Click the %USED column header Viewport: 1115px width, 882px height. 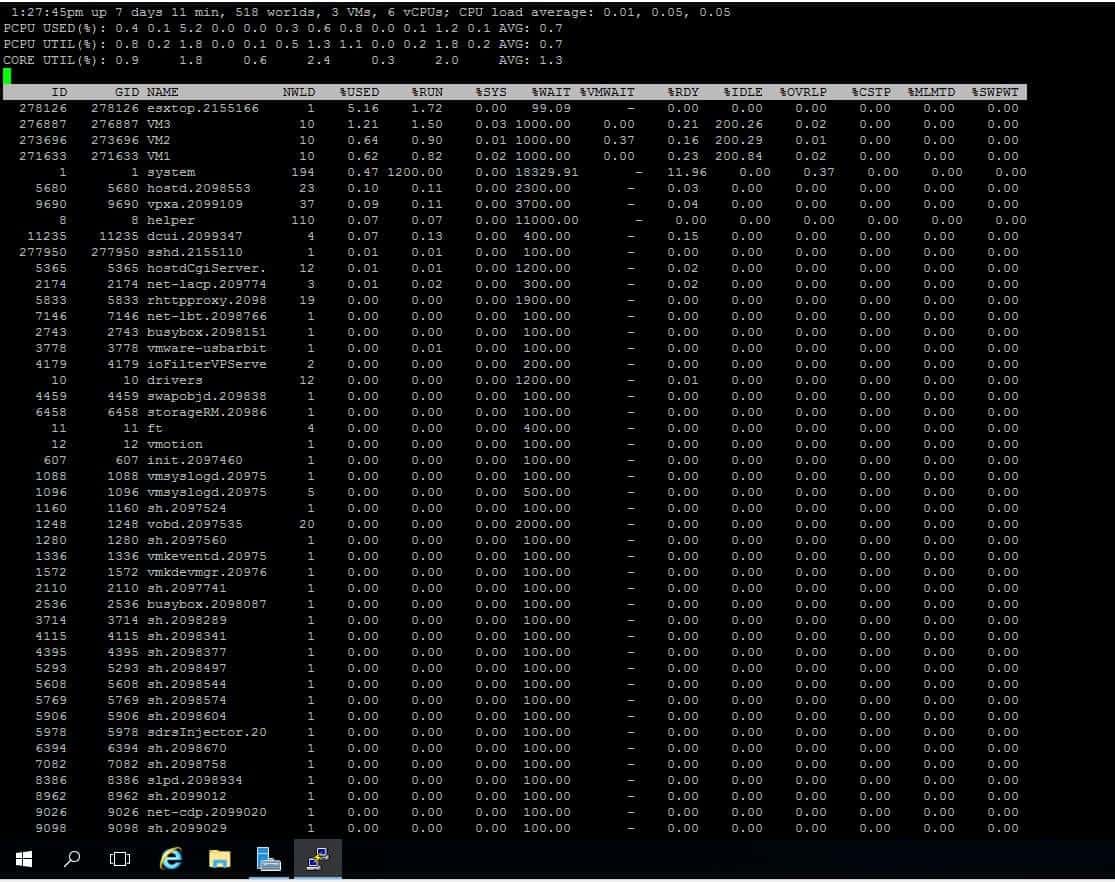point(359,92)
